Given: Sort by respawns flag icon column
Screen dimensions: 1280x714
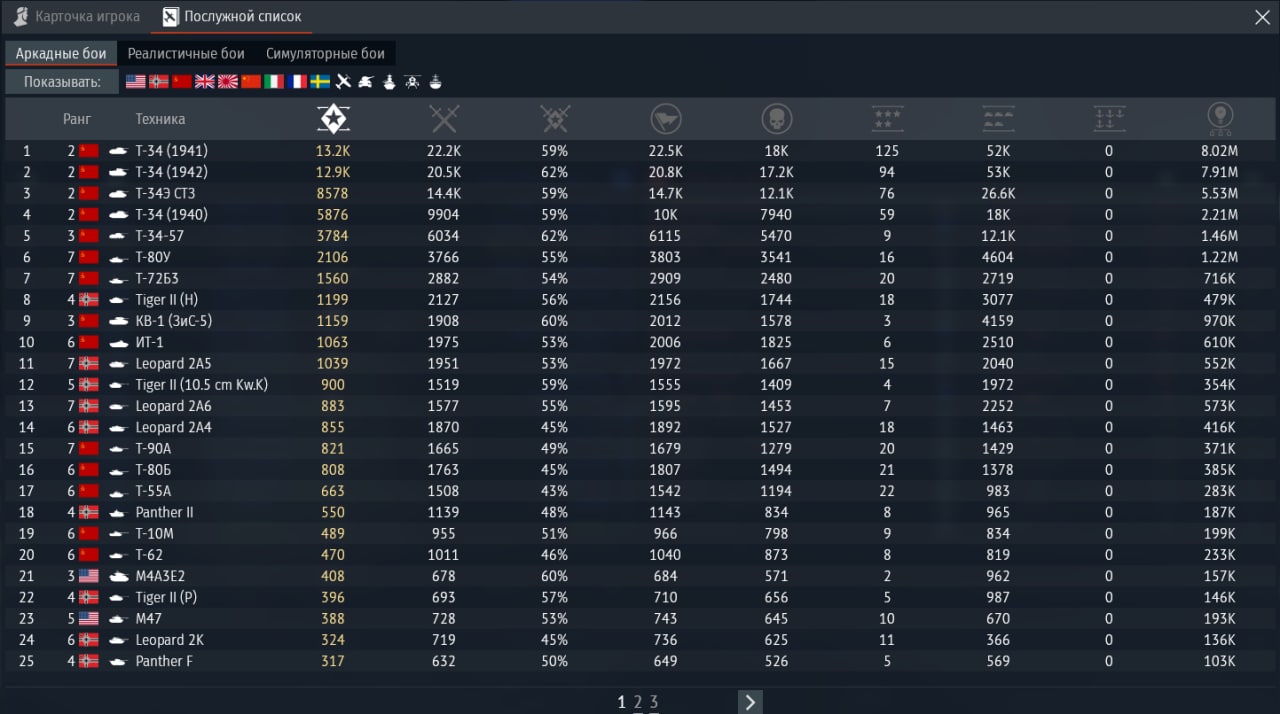Looking at the screenshot, I should [666, 119].
